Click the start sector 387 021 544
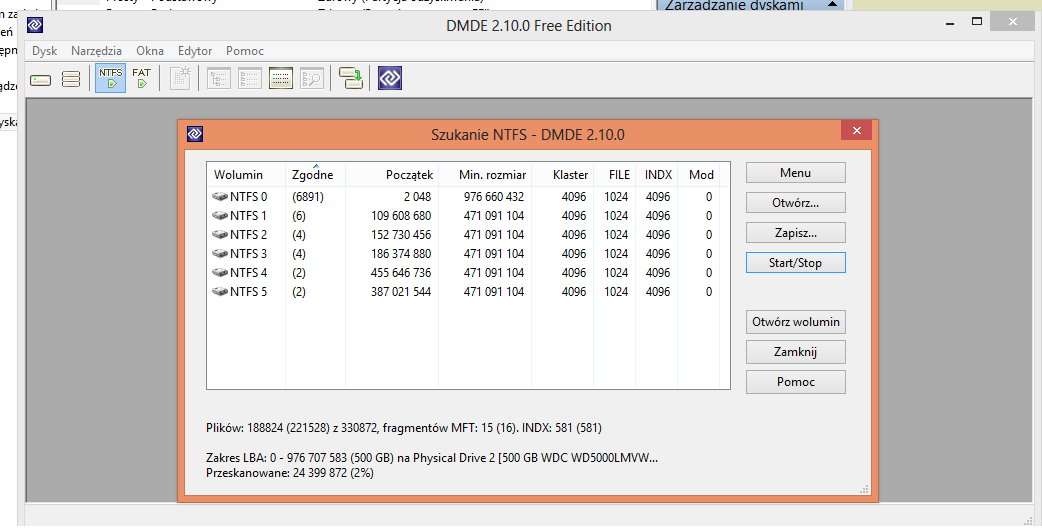The height and width of the screenshot is (530, 1042). coord(401,292)
